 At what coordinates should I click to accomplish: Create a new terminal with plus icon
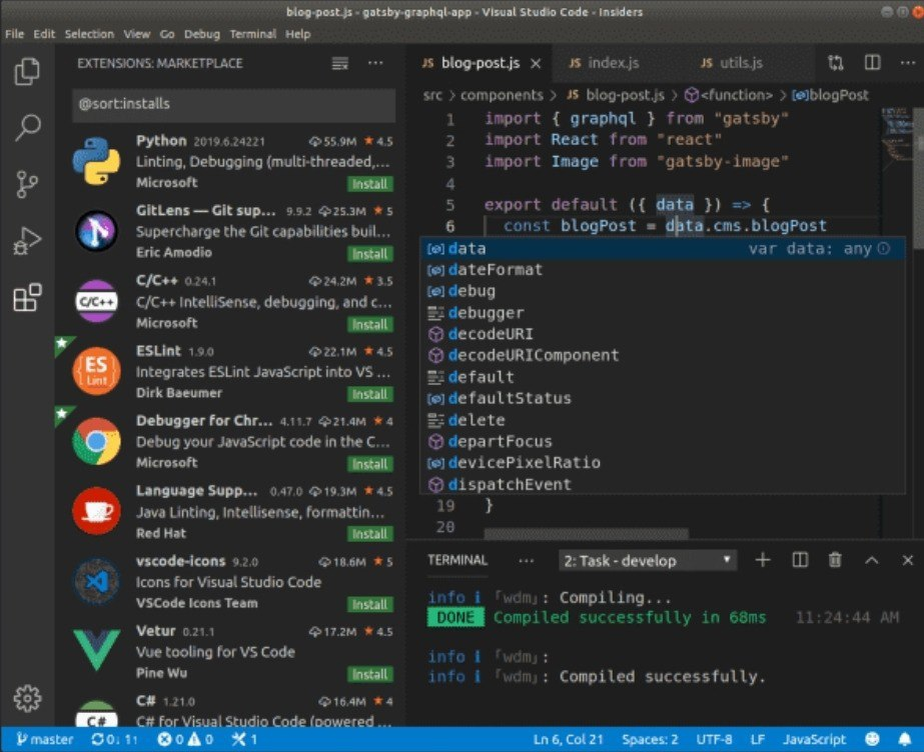click(763, 560)
